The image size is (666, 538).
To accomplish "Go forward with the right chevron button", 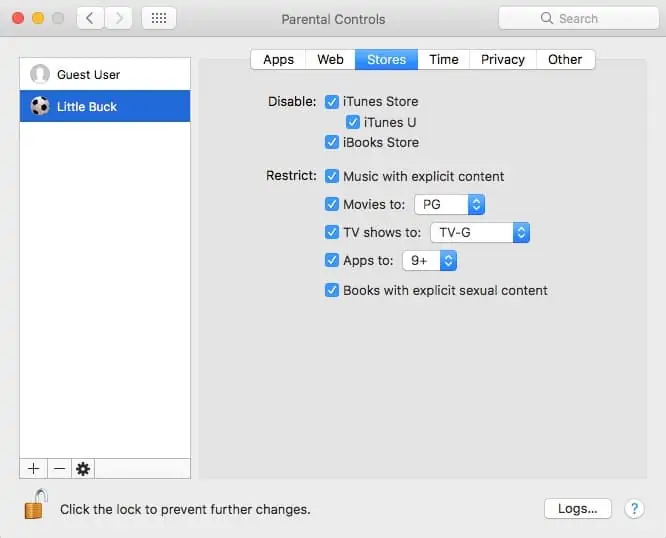I will 119,18.
